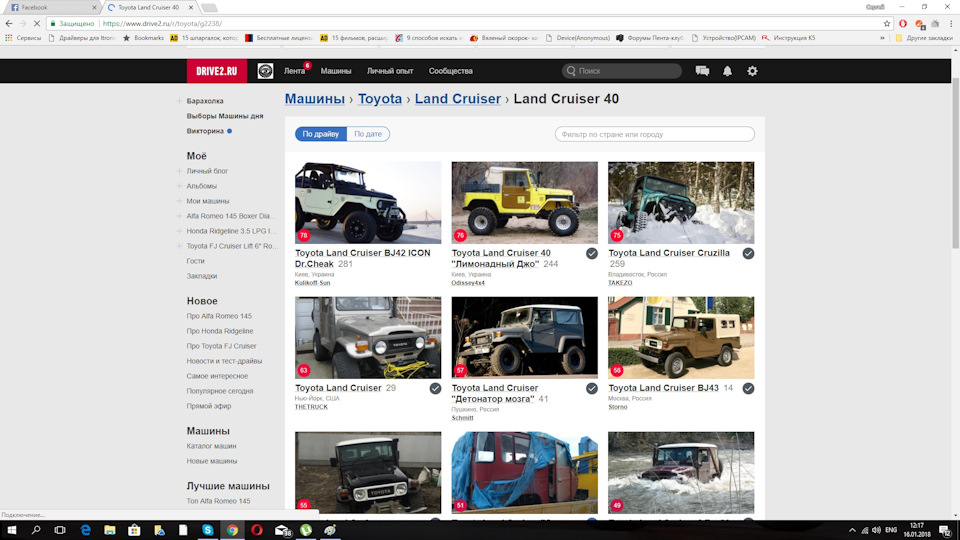Open Microsoft Store from taskbar
The width and height of the screenshot is (960, 540).
tap(134, 530)
